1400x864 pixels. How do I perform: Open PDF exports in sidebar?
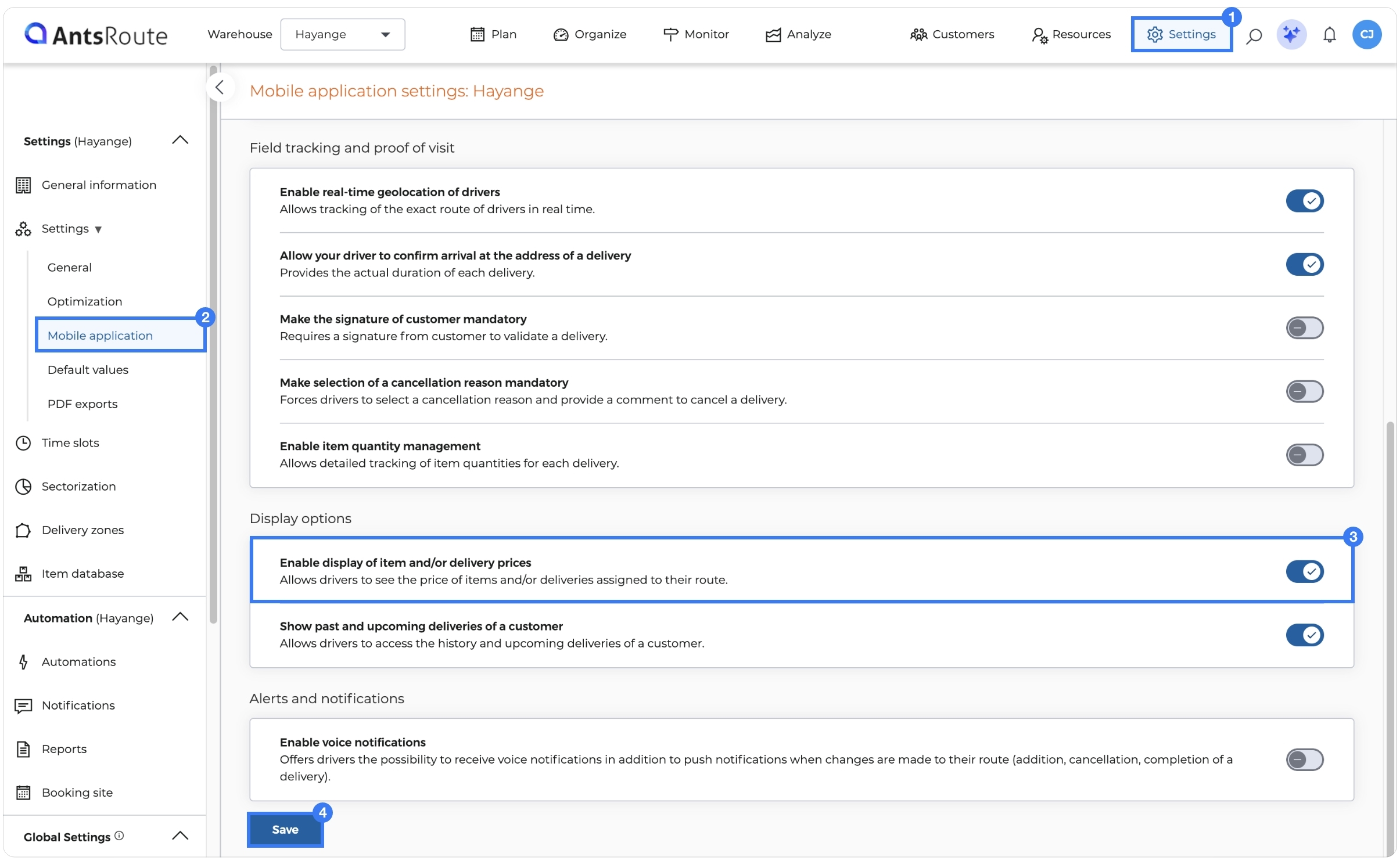82,404
